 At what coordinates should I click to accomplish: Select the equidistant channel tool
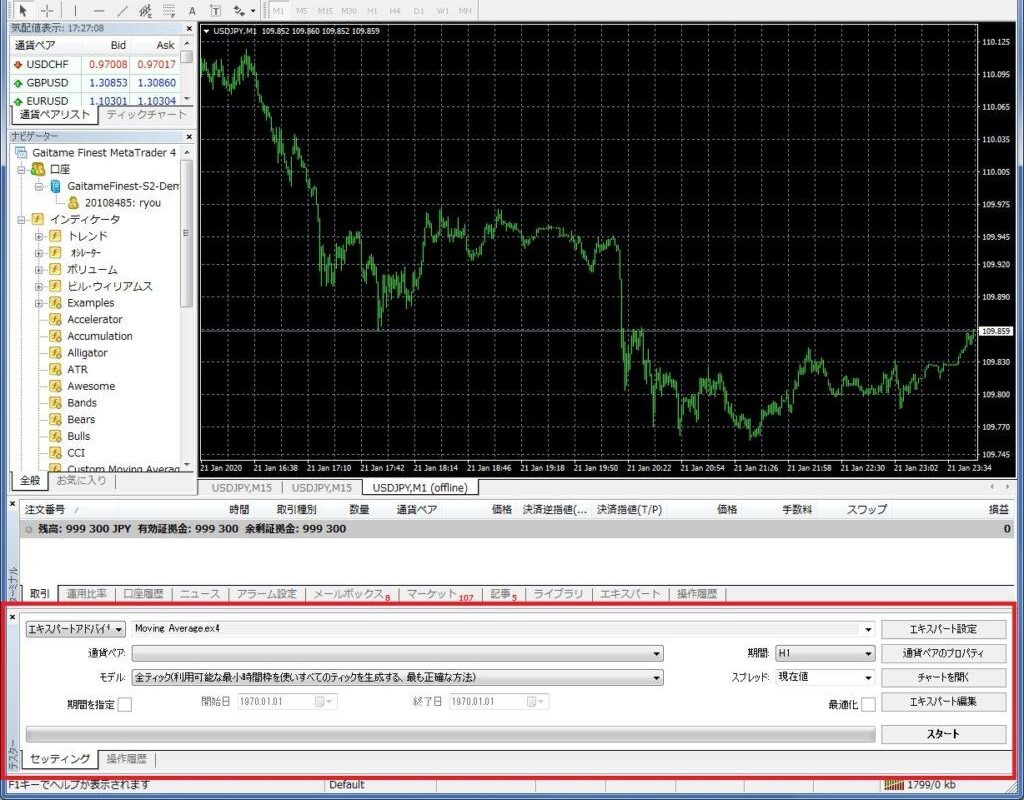pyautogui.click(x=146, y=10)
